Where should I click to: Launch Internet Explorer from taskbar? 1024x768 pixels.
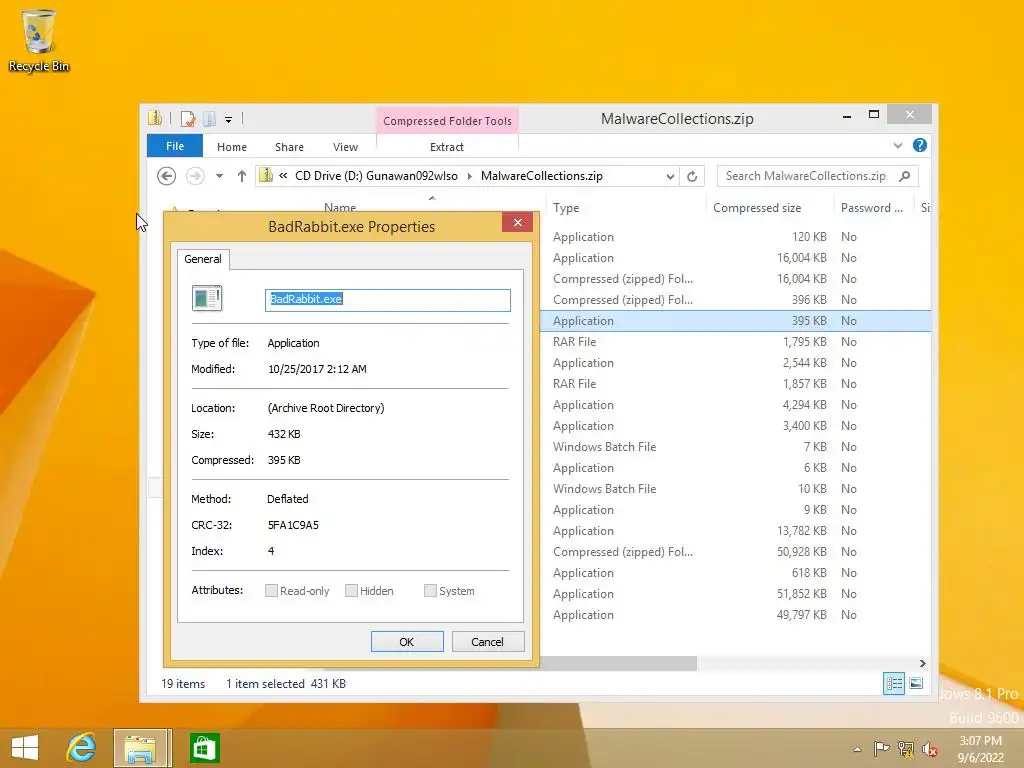[x=82, y=748]
